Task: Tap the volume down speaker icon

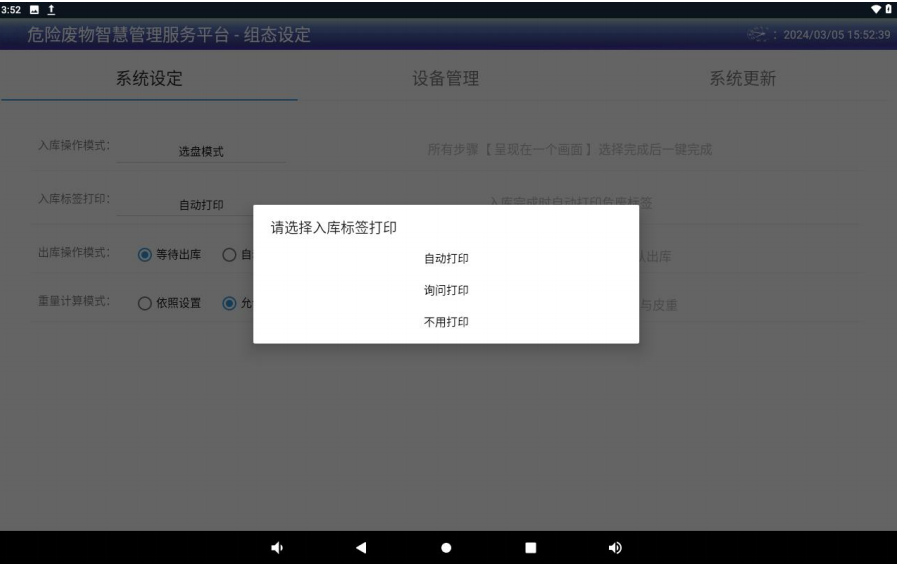Action: tap(275, 547)
